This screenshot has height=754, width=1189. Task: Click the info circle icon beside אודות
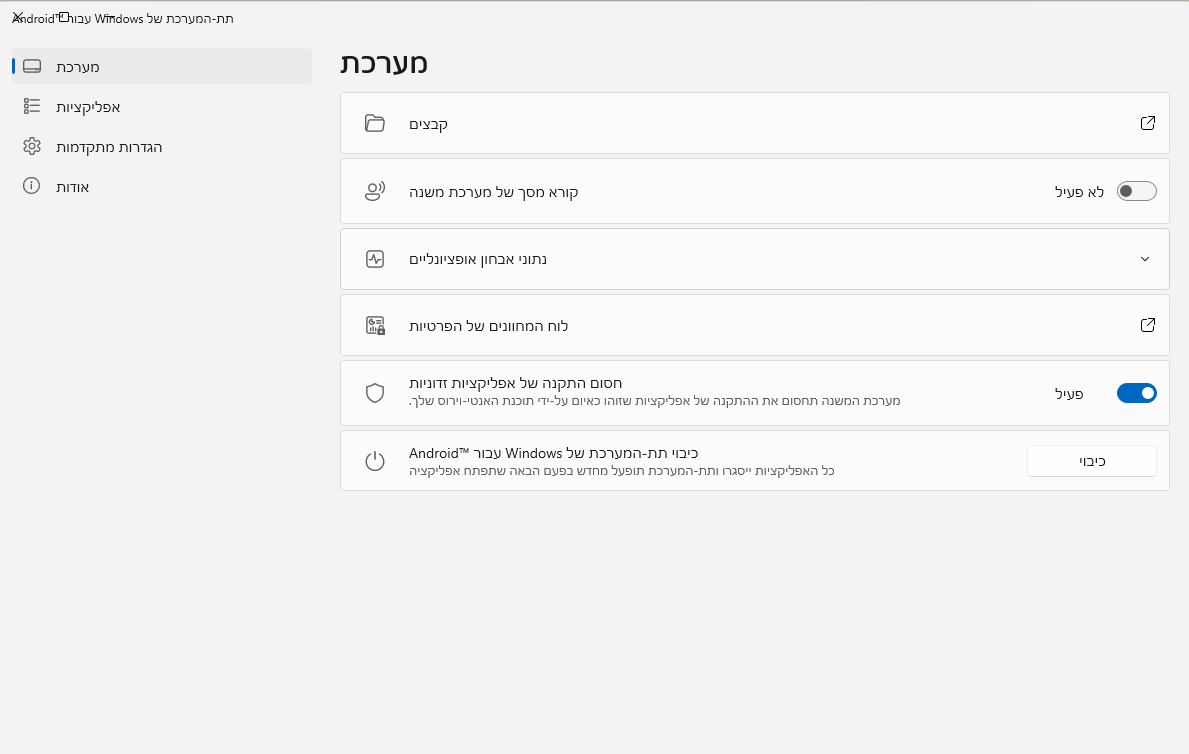[x=31, y=186]
